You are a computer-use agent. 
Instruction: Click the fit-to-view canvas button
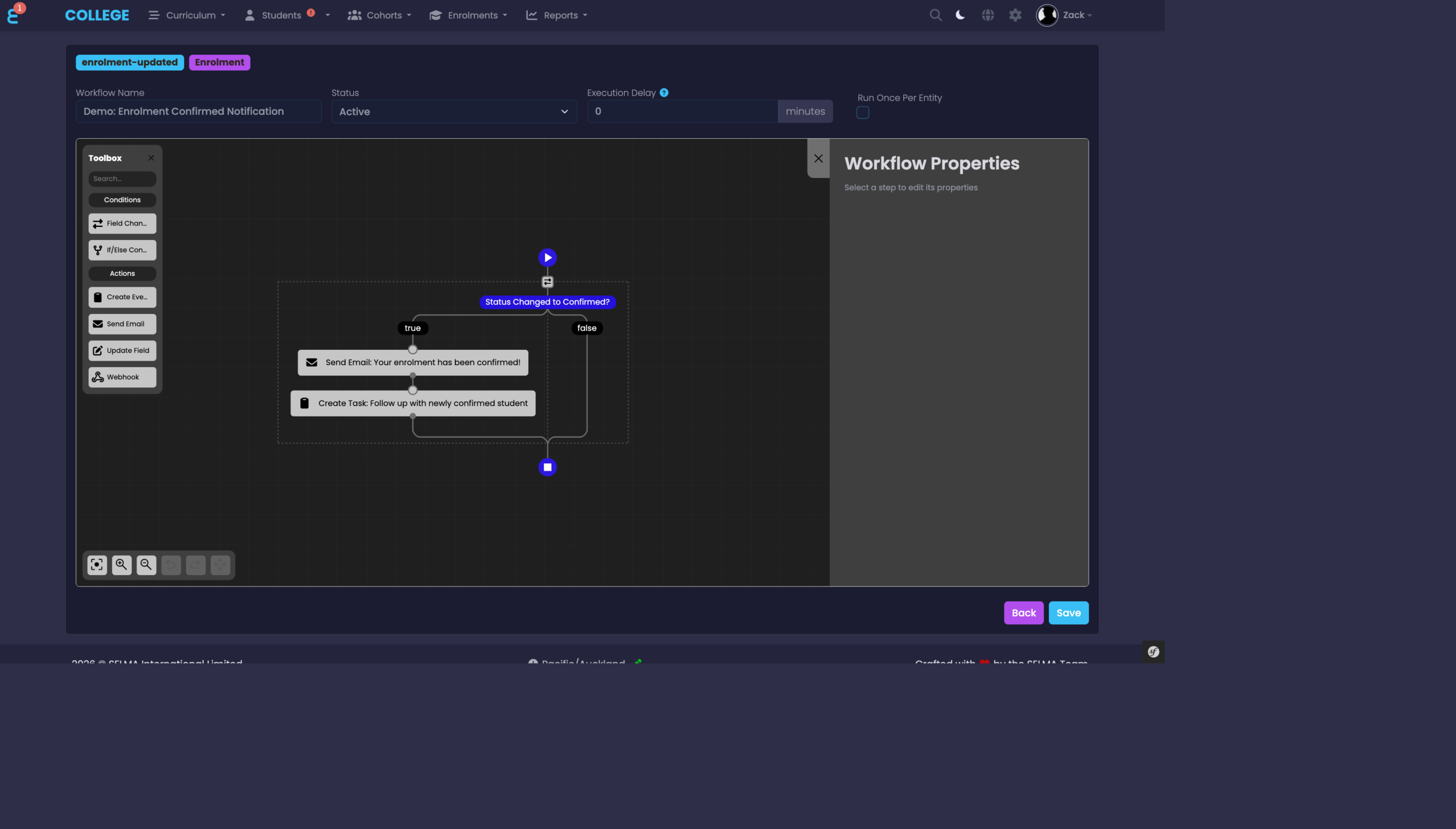(96, 564)
